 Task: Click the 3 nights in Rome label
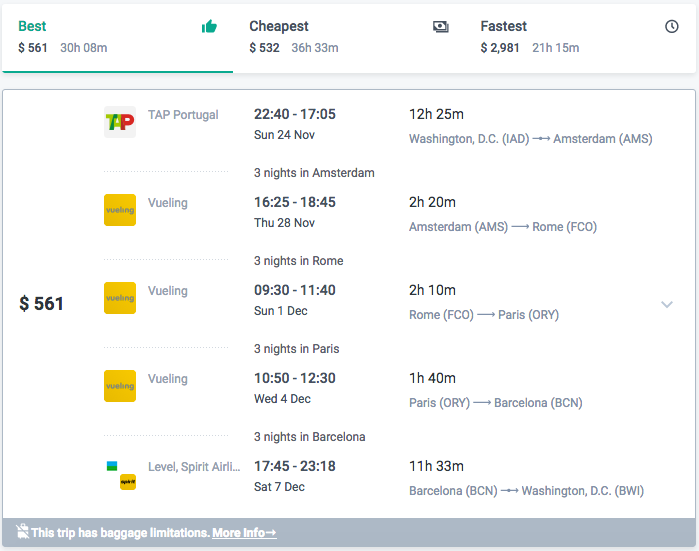[298, 261]
